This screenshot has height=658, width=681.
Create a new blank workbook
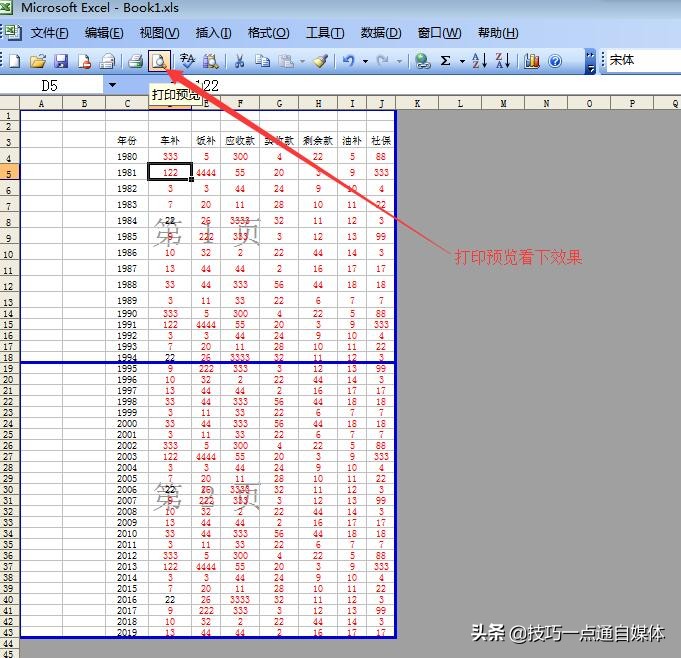point(15,61)
